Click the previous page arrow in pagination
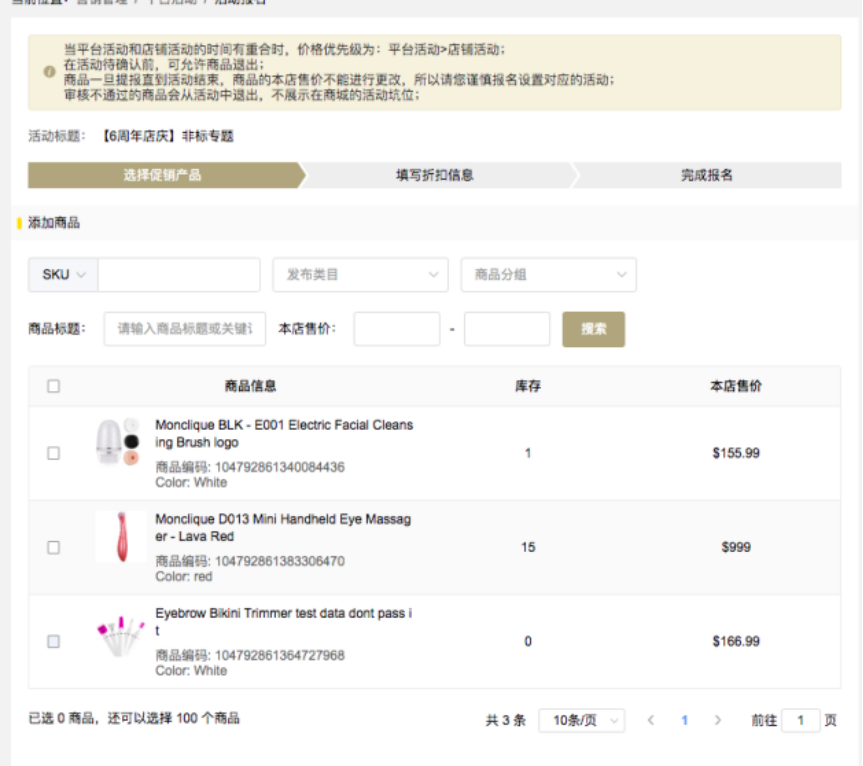The width and height of the screenshot is (863, 766). click(651, 720)
